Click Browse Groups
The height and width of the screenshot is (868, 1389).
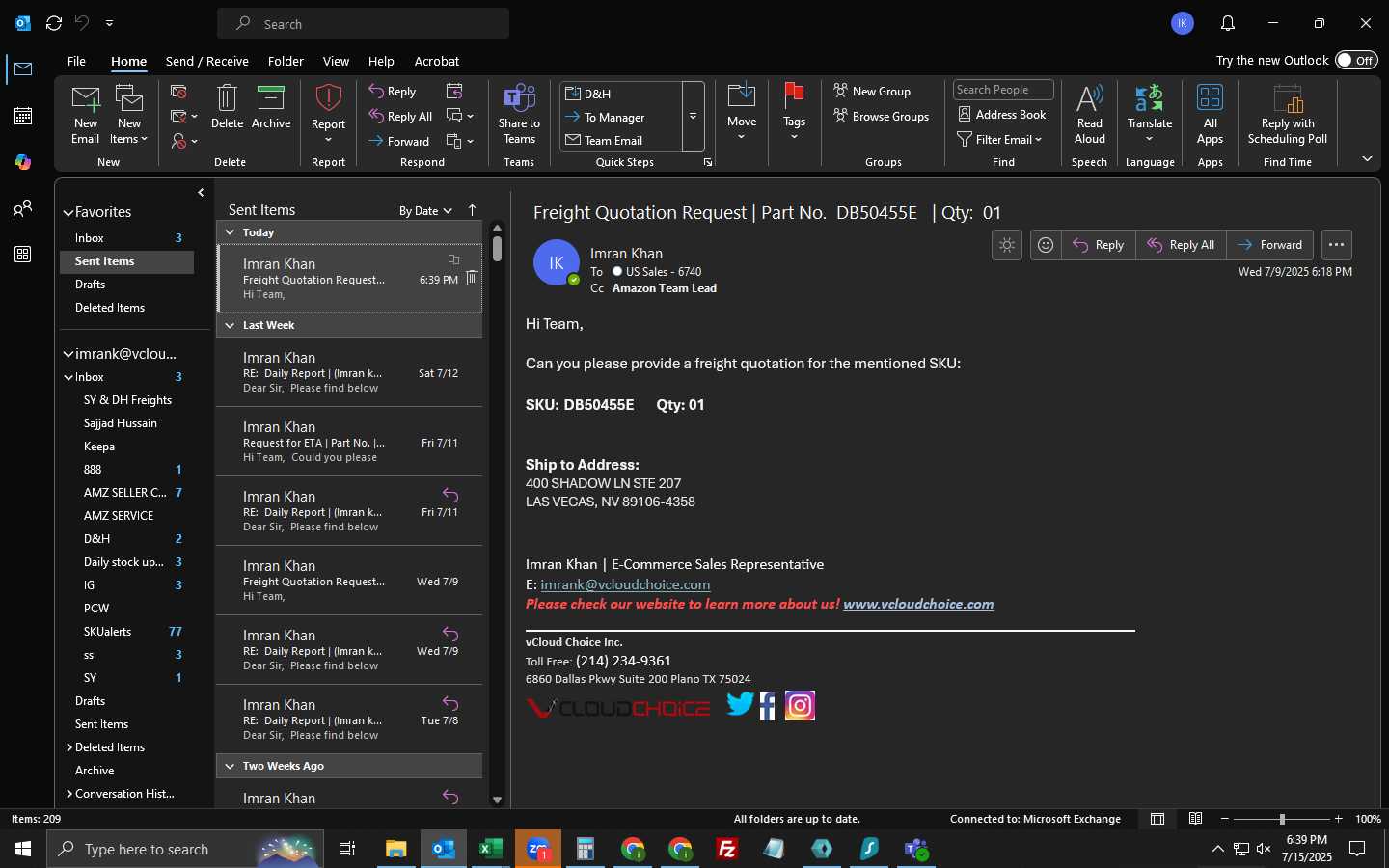click(881, 116)
